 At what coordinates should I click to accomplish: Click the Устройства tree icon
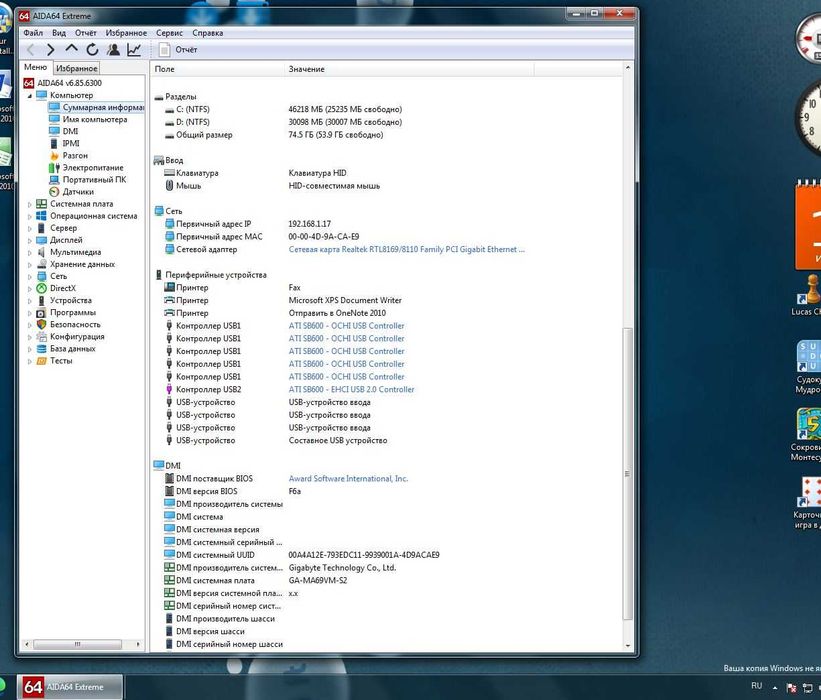[41, 301]
